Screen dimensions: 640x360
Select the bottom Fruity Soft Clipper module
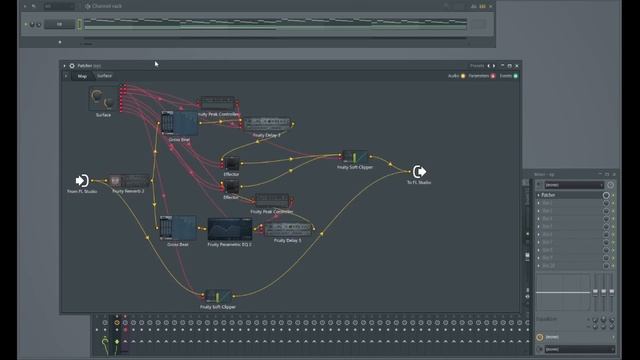click(218, 296)
